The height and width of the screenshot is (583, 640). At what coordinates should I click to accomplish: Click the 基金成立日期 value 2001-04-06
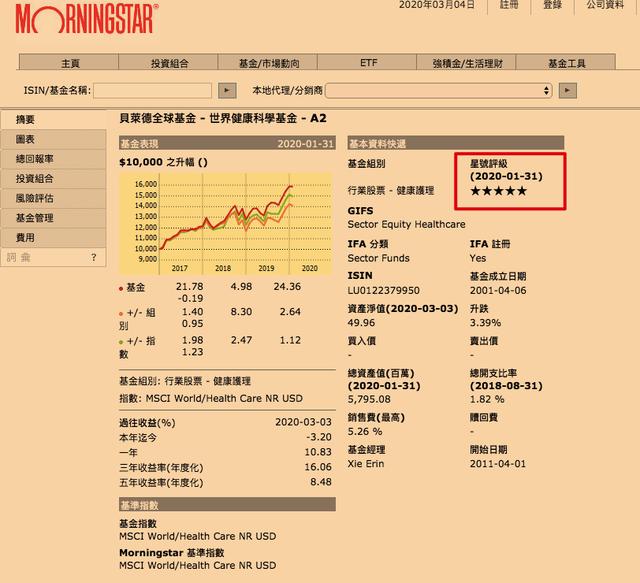click(x=498, y=290)
